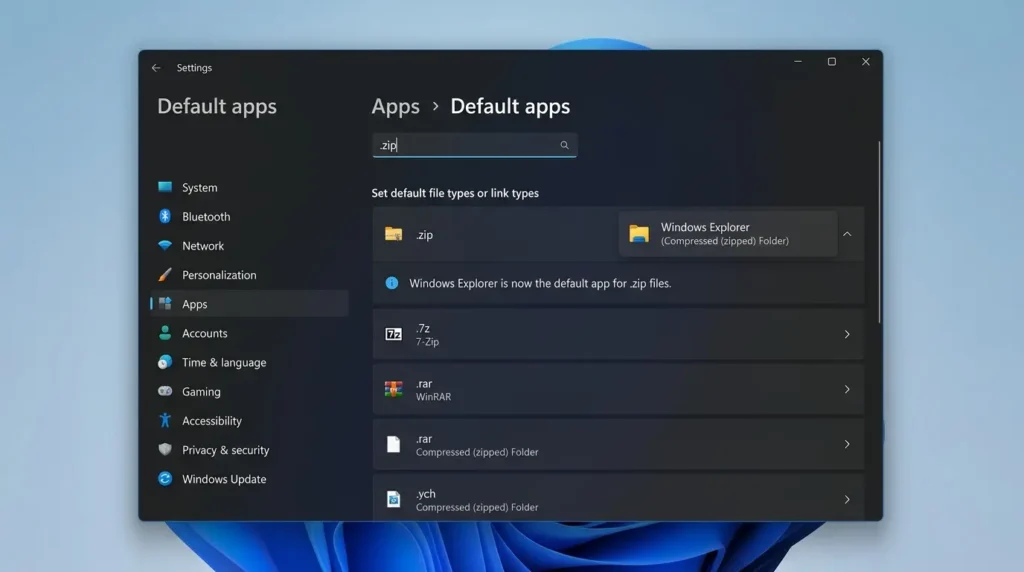The image size is (1024, 572).
Task: Open the .ych row chevron
Action: click(x=847, y=500)
